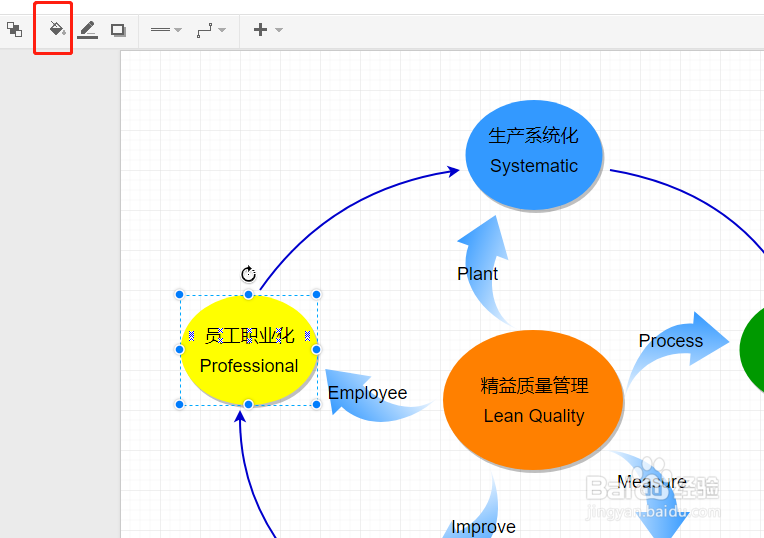Click the bottom-left resize handle of selection
This screenshot has width=764, height=538.
(179, 404)
